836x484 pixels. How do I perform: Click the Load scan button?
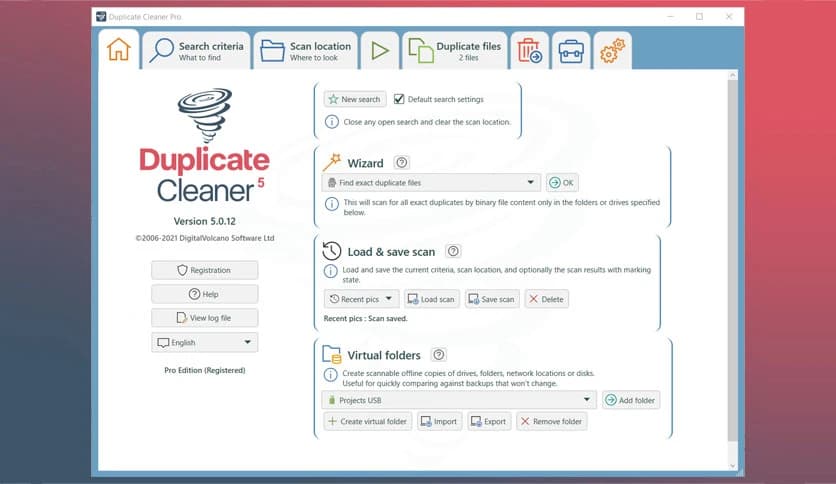tap(431, 299)
